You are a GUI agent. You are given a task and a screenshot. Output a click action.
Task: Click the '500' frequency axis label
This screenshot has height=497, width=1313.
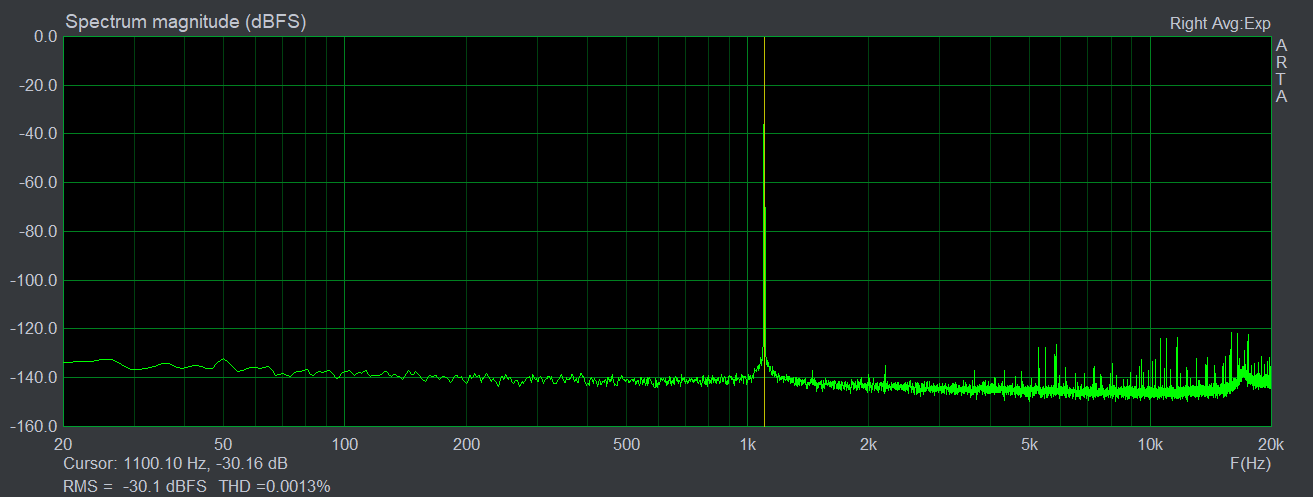626,444
